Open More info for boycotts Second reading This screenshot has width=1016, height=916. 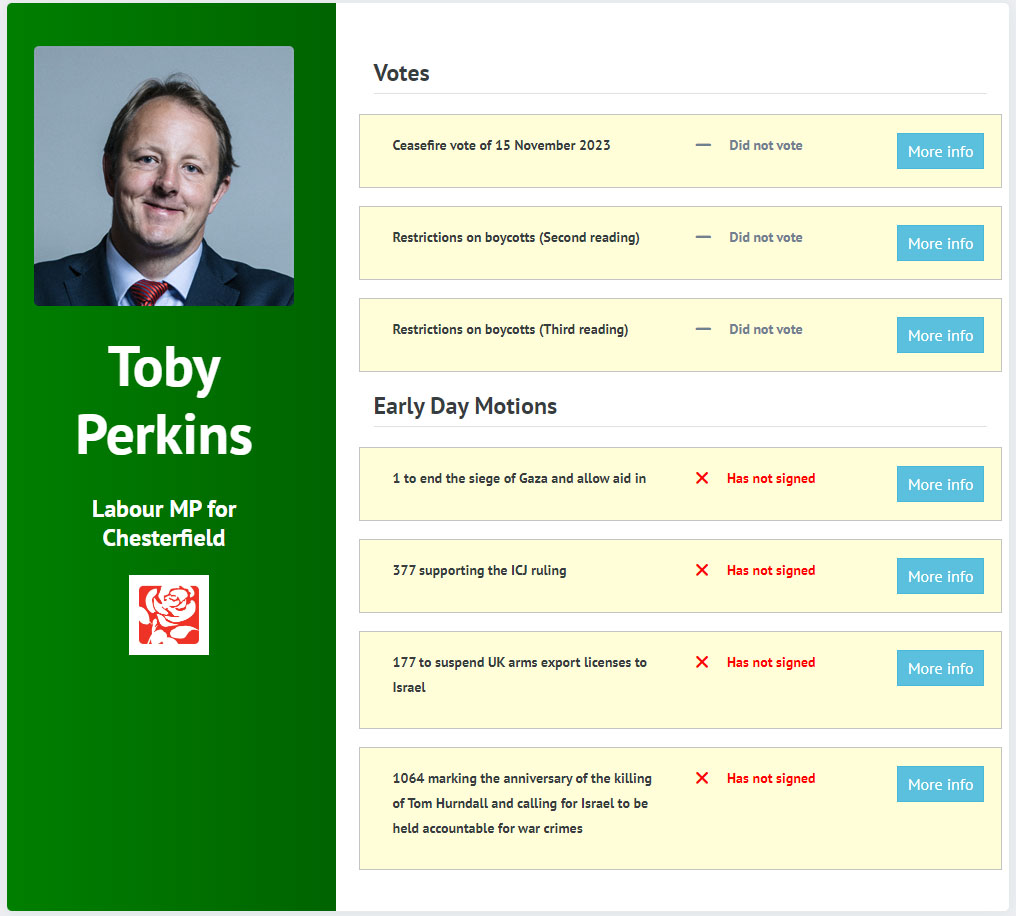pyautogui.click(x=940, y=243)
